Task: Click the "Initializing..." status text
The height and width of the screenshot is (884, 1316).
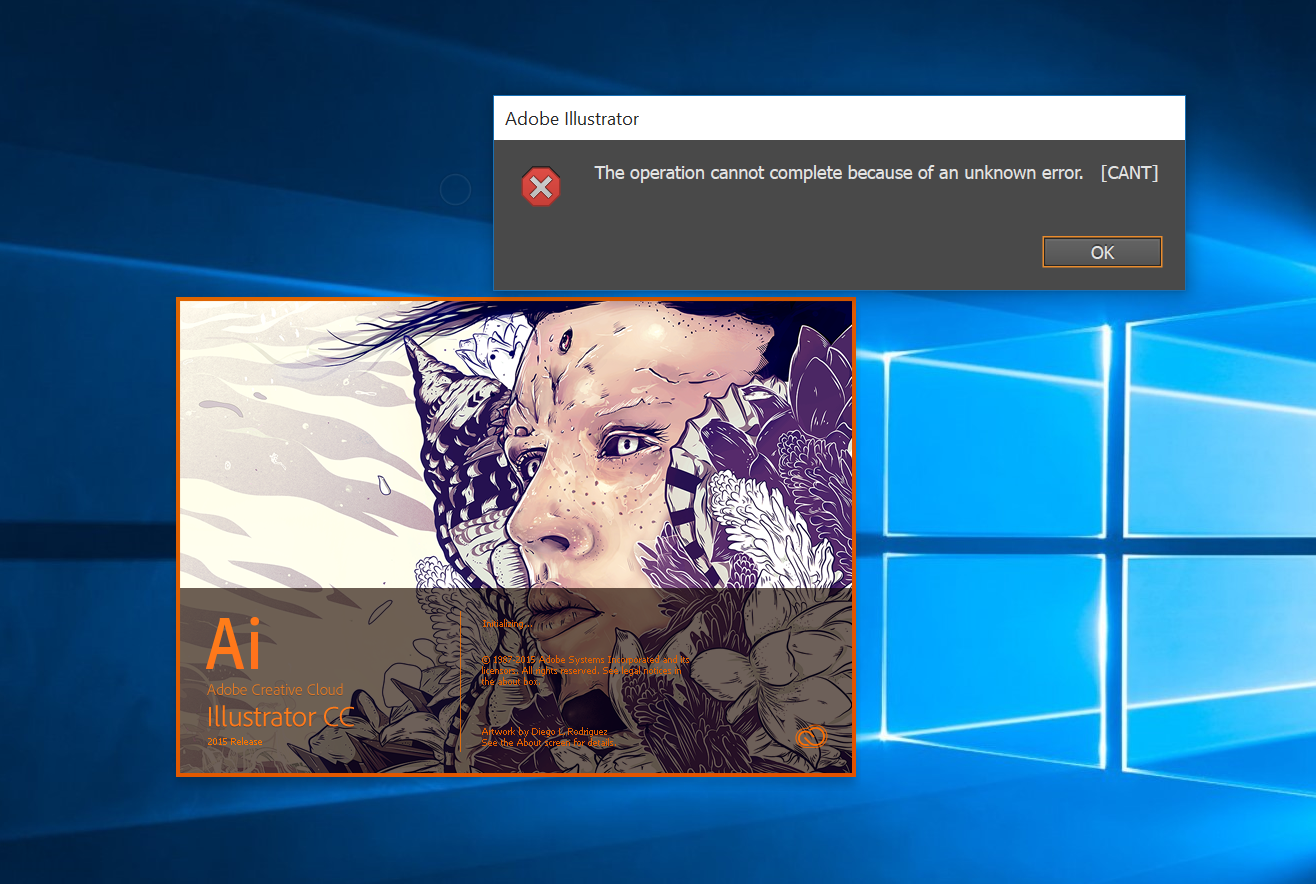Action: coord(506,623)
